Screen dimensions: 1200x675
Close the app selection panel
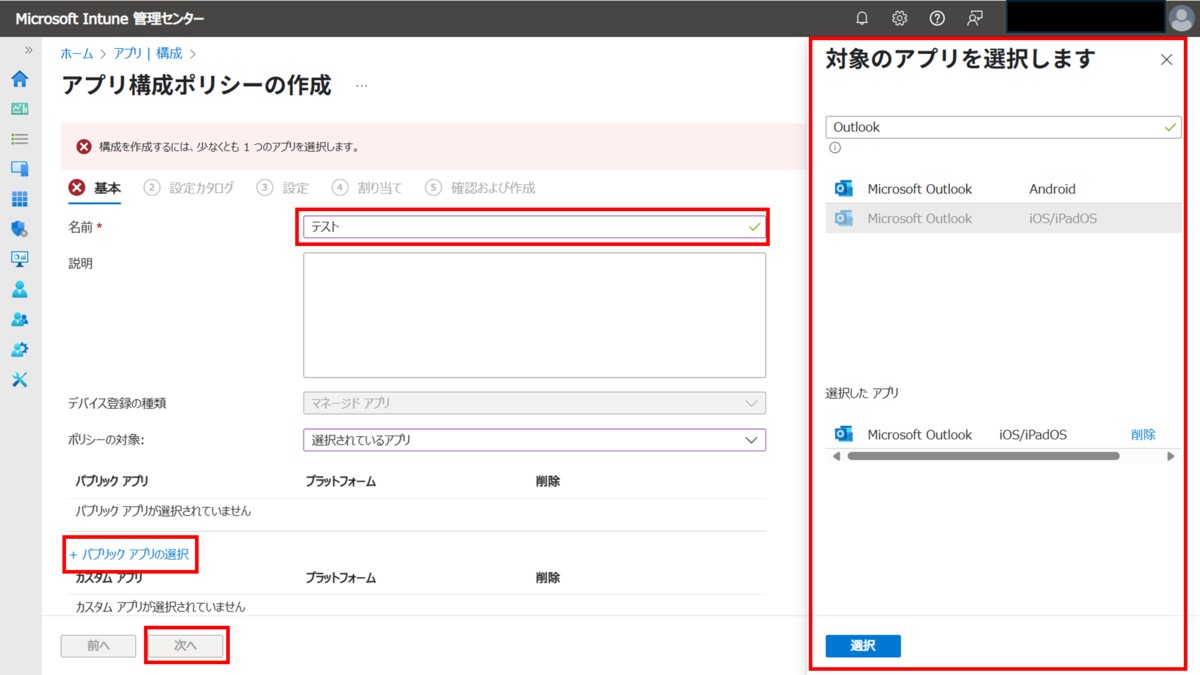pos(1166,60)
